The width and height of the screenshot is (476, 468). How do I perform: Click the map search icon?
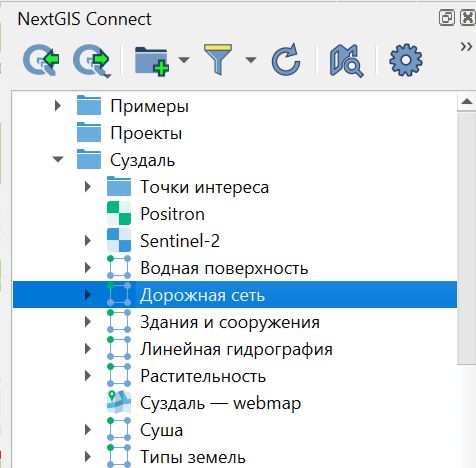pyautogui.click(x=346, y=61)
